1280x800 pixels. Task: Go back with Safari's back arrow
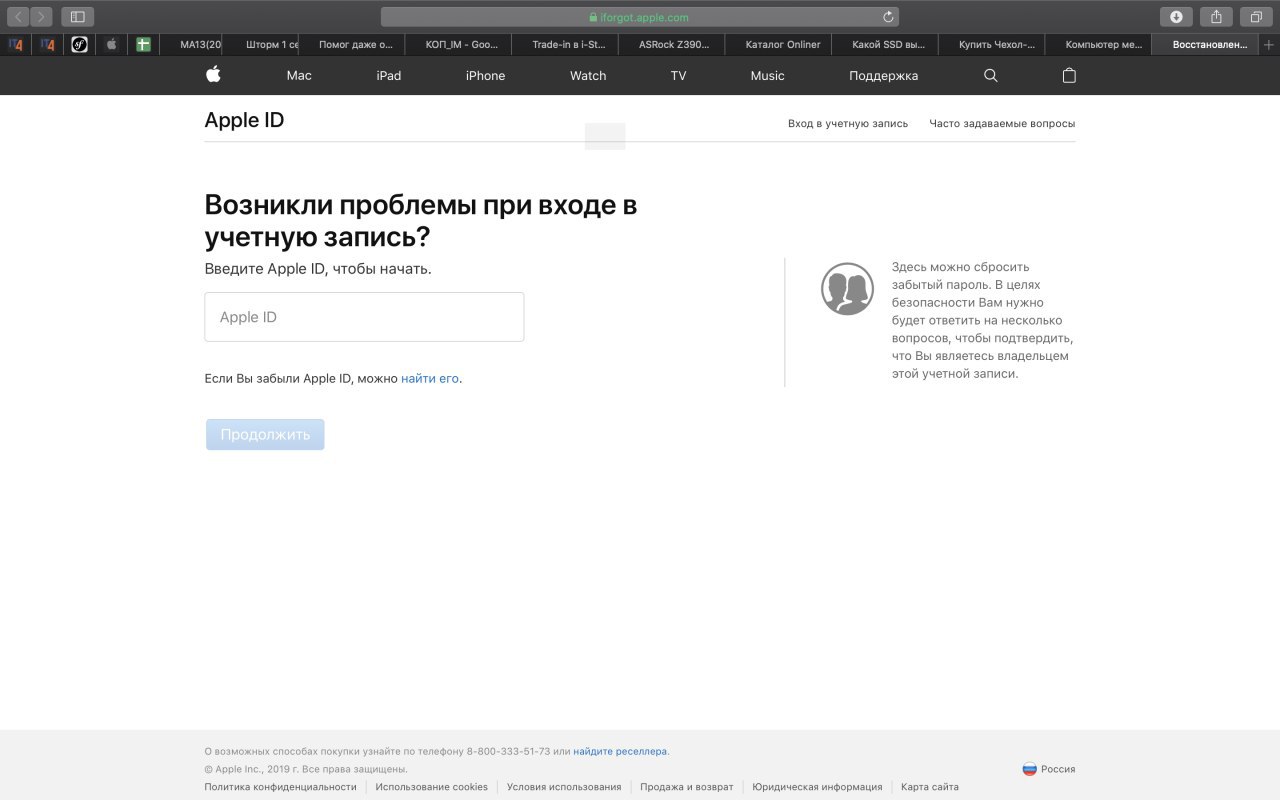[18, 17]
